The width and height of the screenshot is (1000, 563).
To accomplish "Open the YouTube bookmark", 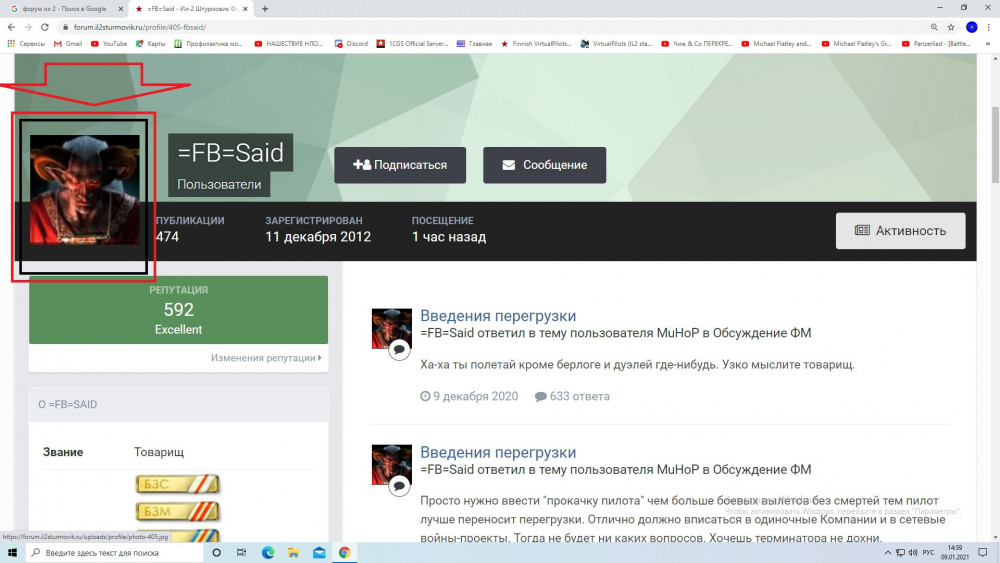I will tap(108, 44).
